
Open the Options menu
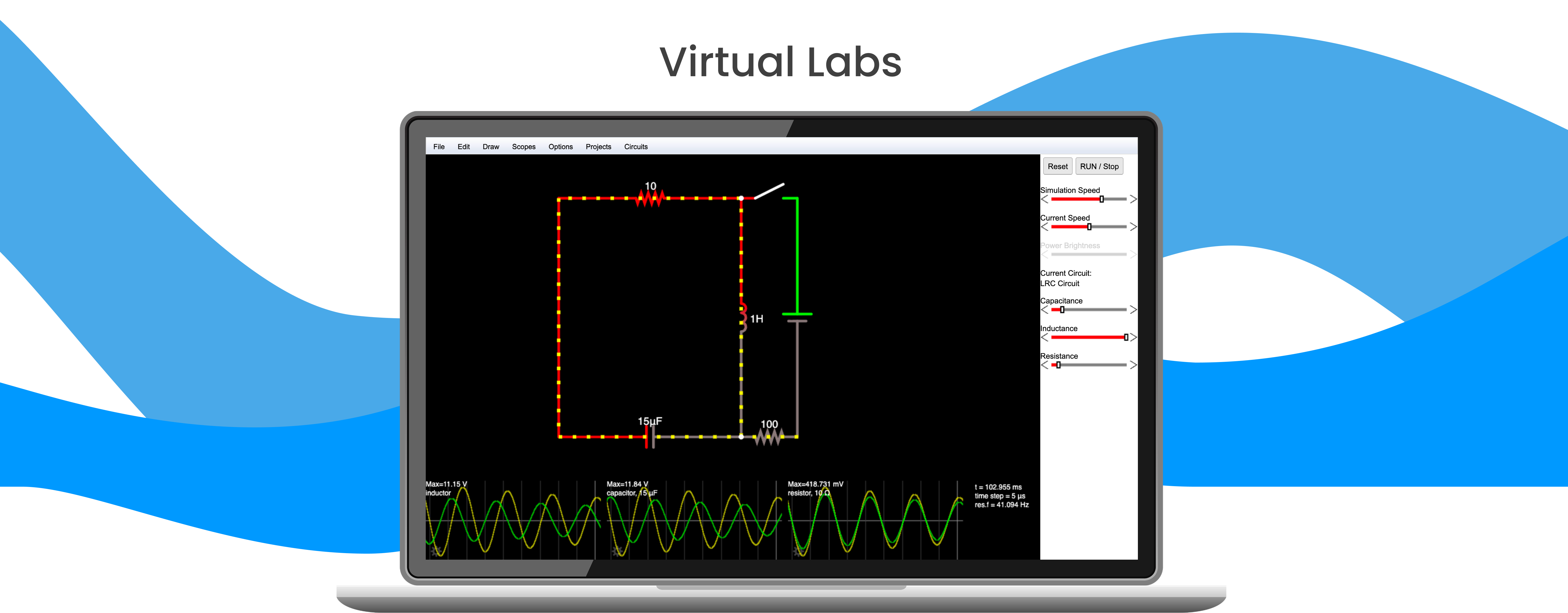560,147
